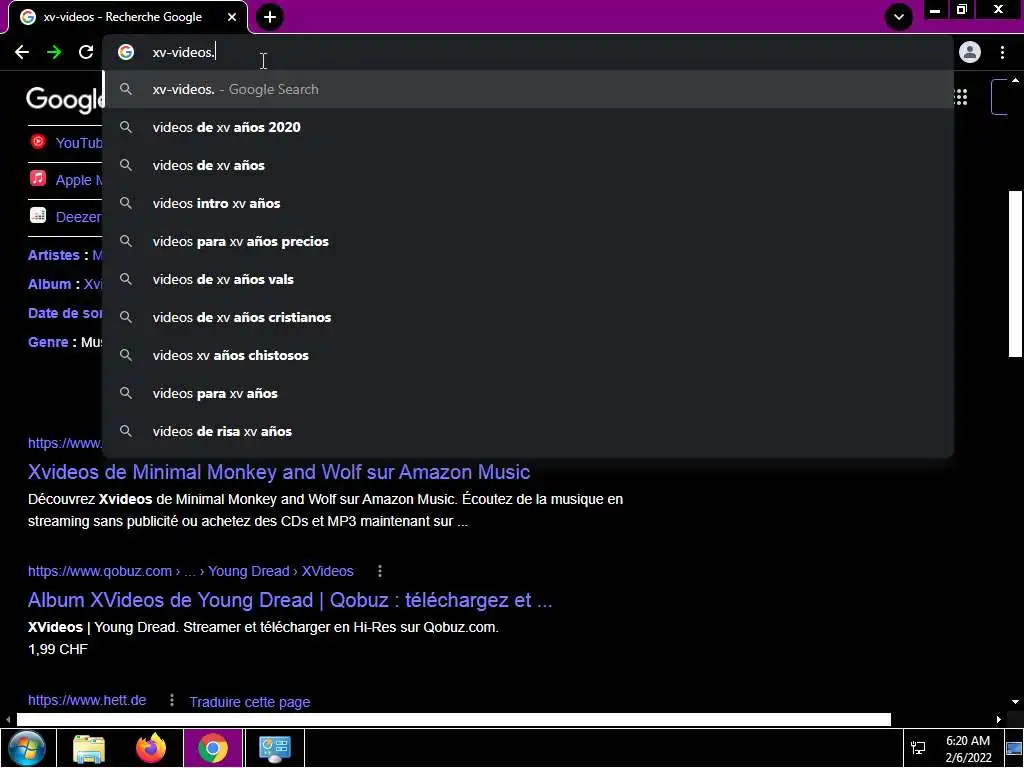Screen dimensions: 1024x768
Task: Click the horizontal scrollbar right arrow
Action: (999, 719)
